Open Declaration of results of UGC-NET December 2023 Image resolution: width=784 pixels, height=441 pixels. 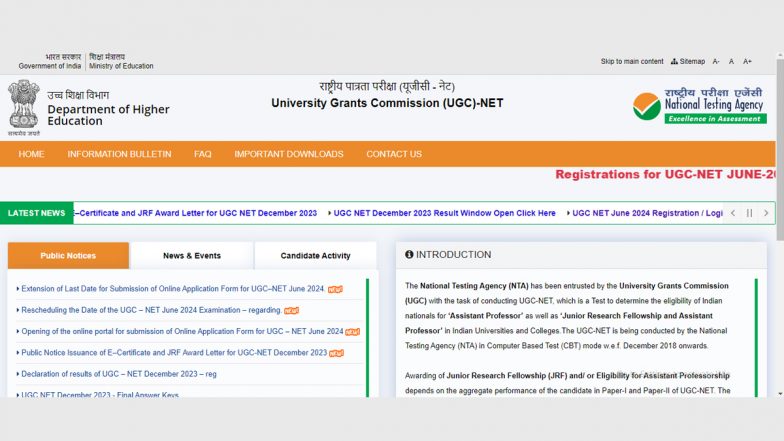click(119, 374)
